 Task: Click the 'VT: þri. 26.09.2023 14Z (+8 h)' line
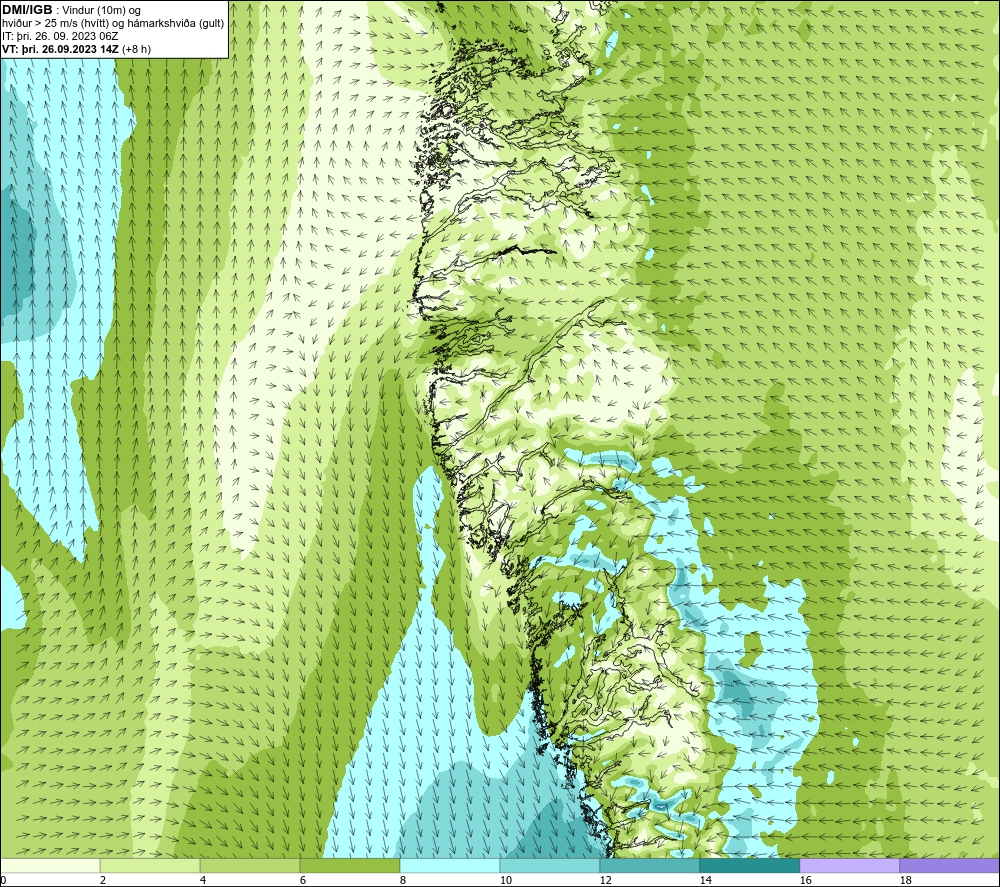(x=77, y=49)
